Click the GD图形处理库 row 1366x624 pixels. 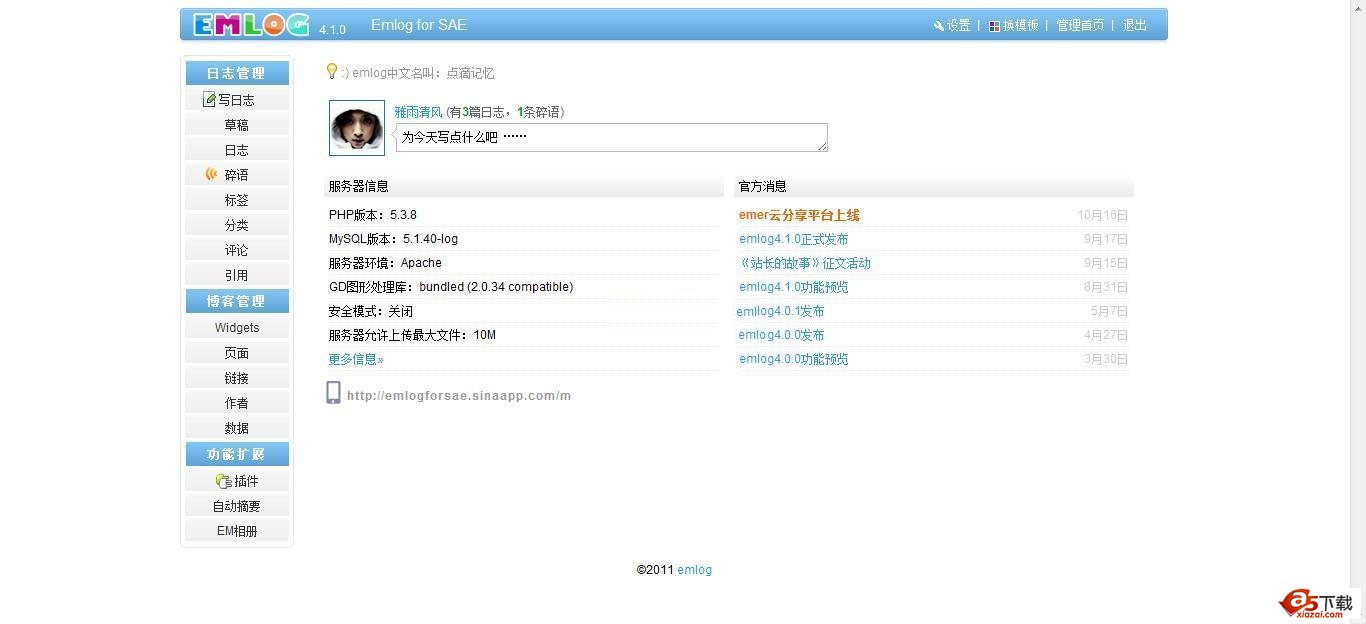click(x=523, y=287)
